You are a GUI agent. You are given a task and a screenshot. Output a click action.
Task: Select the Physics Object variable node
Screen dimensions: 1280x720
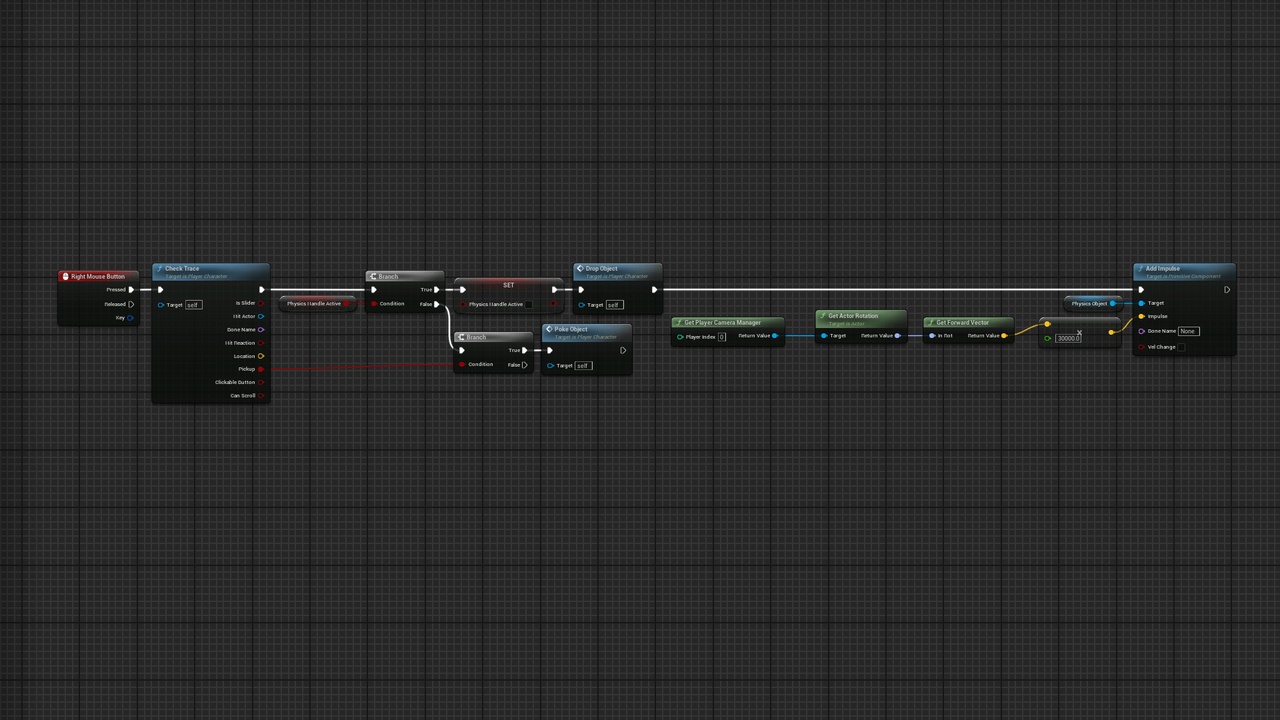point(1092,303)
